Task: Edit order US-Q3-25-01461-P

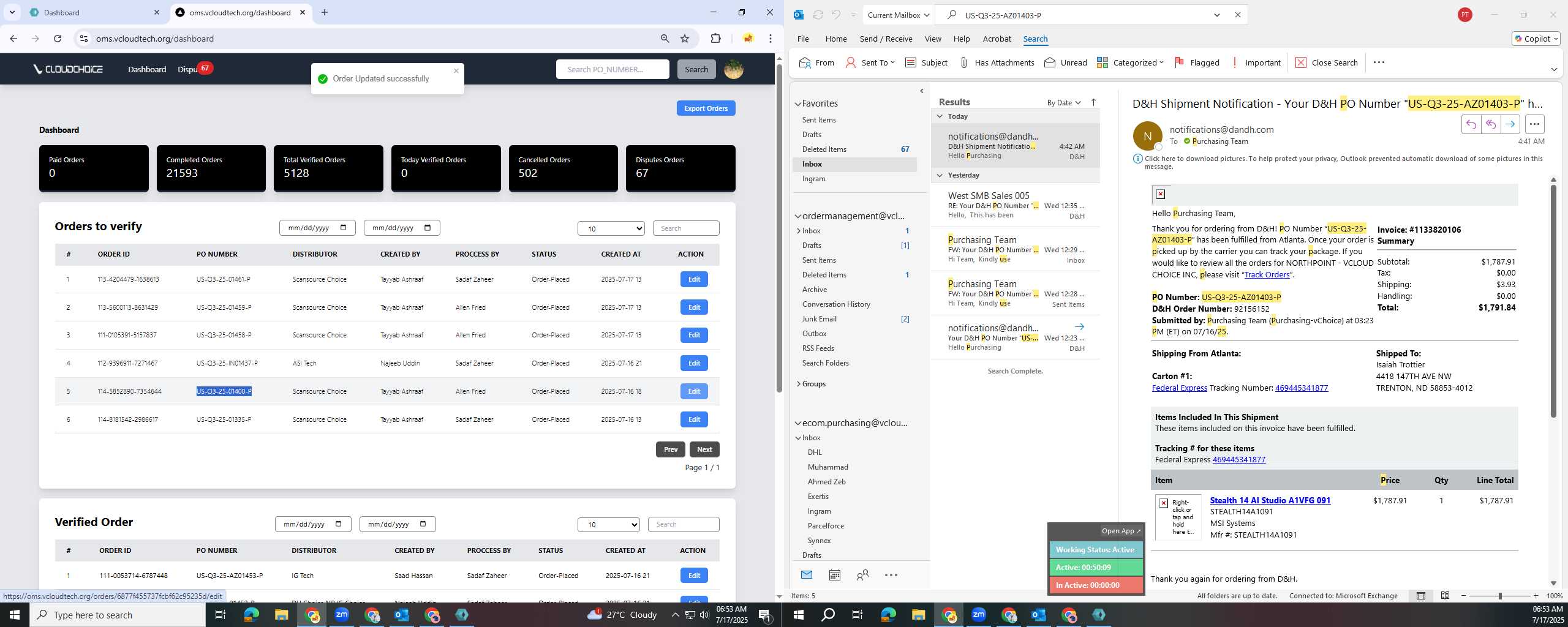Action: coord(693,279)
